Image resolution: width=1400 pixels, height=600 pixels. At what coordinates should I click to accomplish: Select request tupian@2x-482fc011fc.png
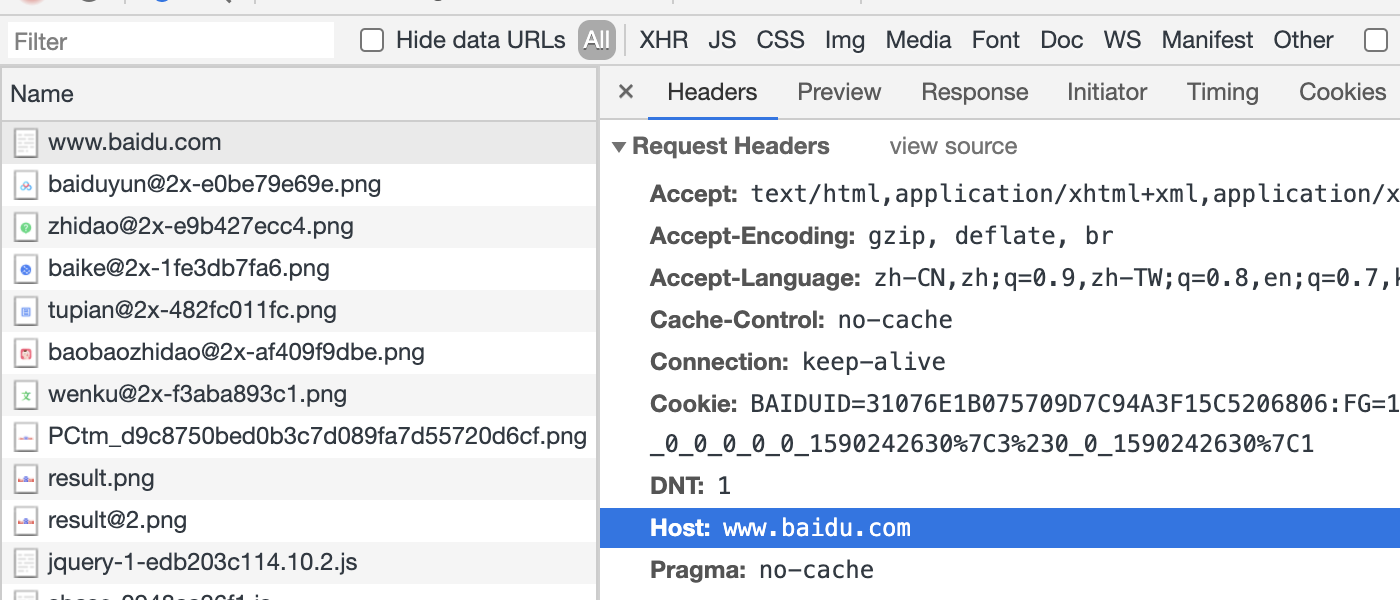298,310
